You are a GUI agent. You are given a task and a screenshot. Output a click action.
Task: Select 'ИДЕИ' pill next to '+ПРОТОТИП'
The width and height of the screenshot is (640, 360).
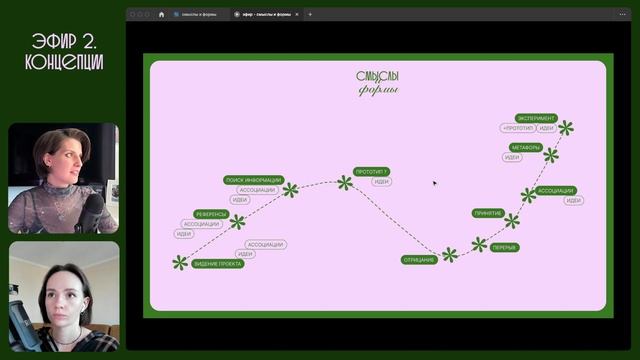tap(546, 128)
